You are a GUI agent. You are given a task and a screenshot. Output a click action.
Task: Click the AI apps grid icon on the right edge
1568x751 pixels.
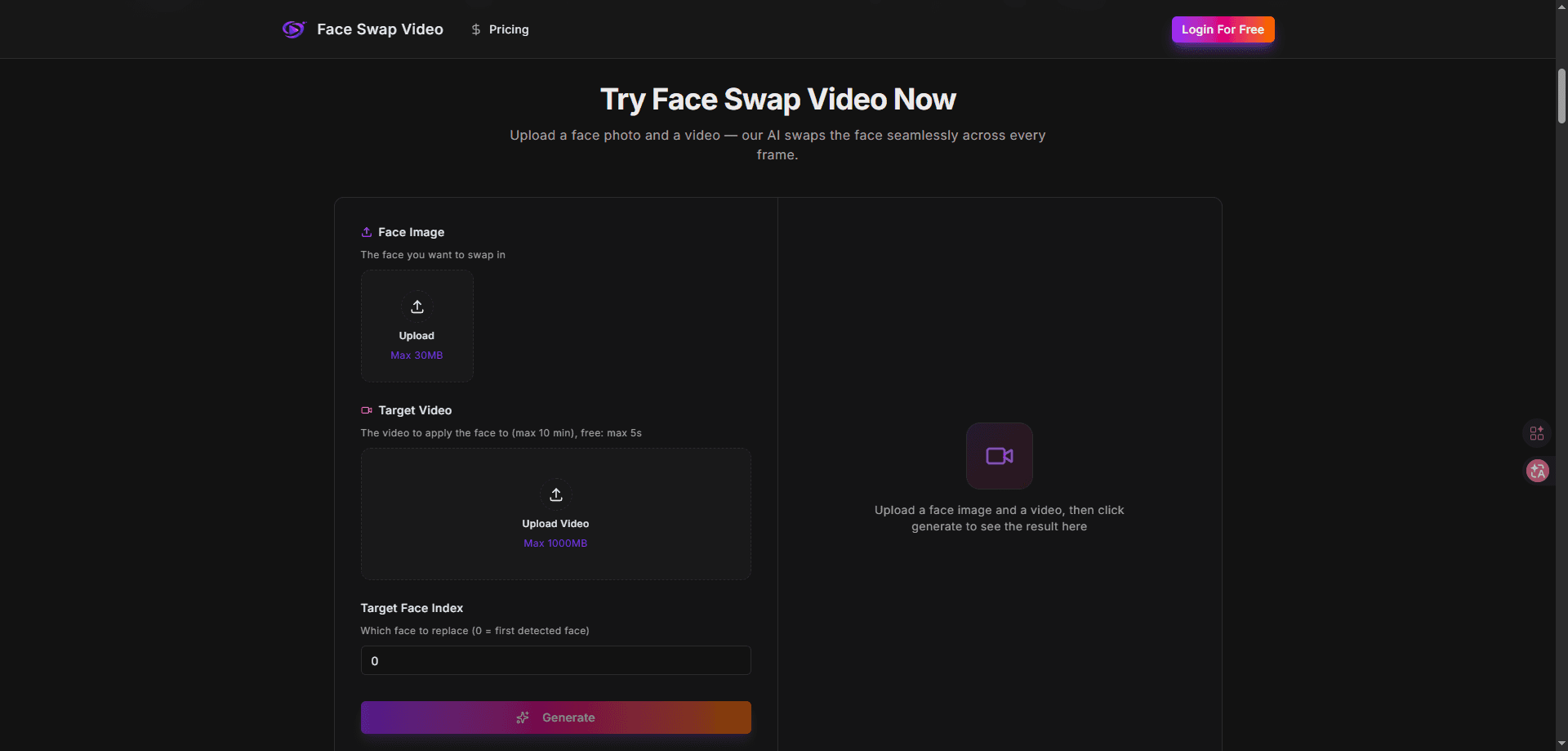[x=1537, y=433]
